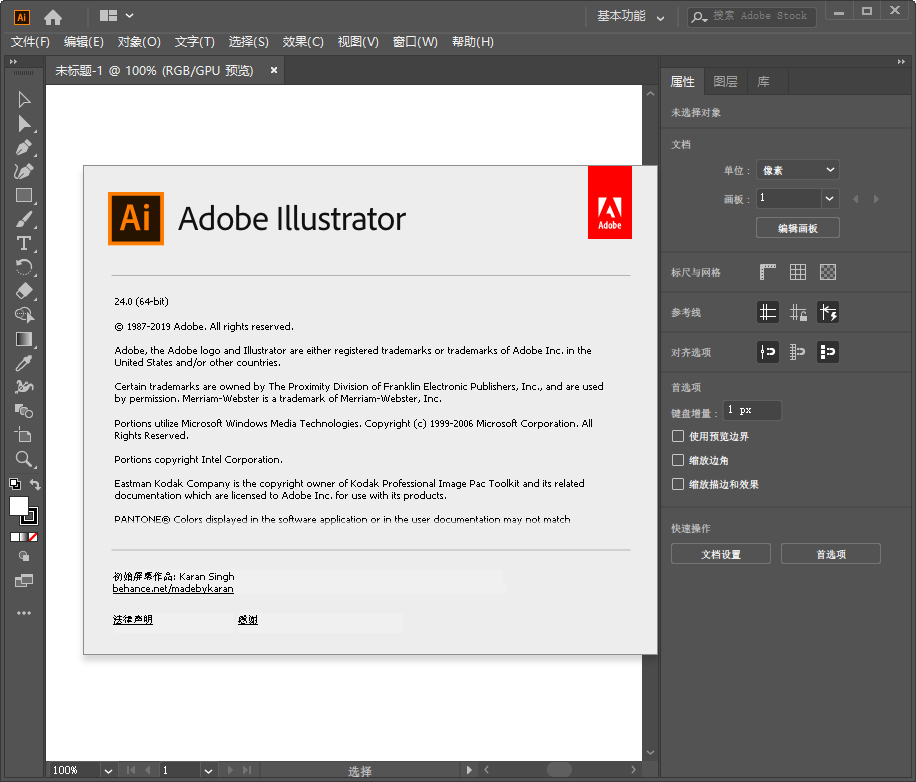This screenshot has width=916, height=782.
Task: Enable 使用预览边界 checkbox
Action: click(x=678, y=437)
